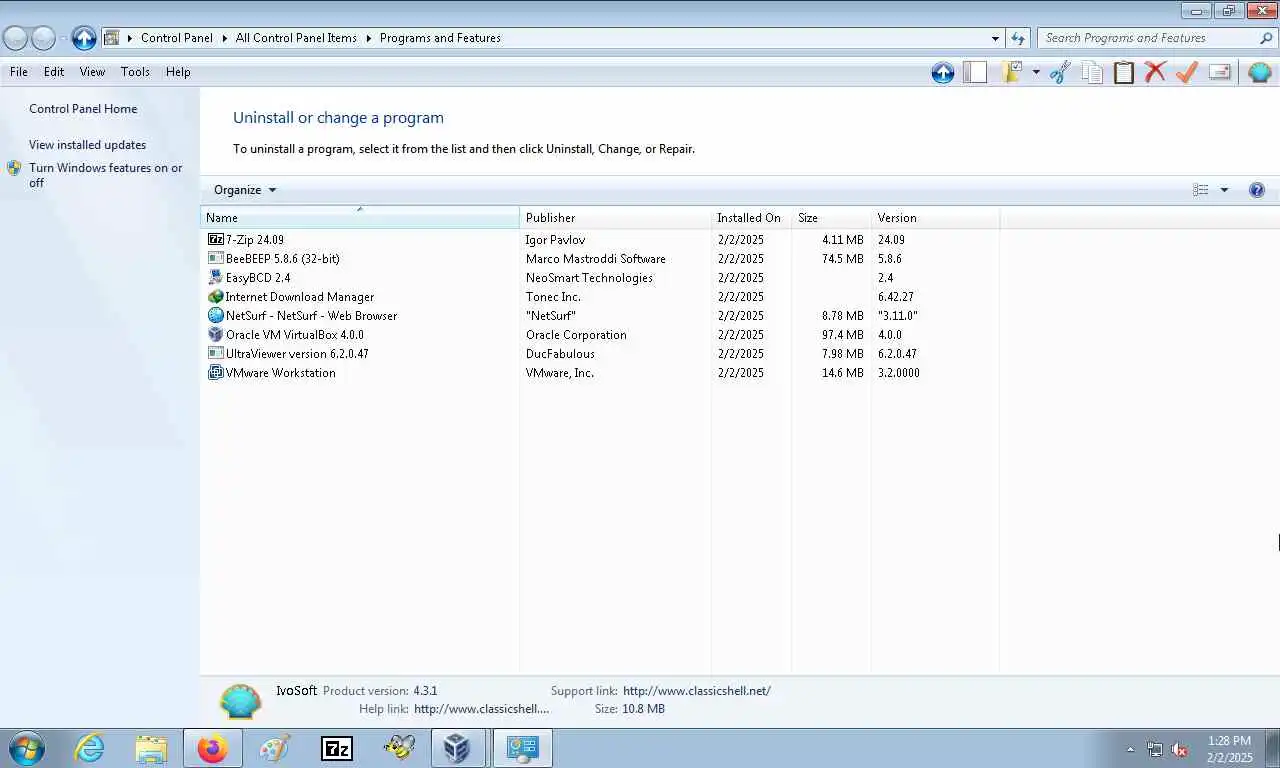Open the Help link URL in details pane
1280x768 pixels.
click(482, 709)
